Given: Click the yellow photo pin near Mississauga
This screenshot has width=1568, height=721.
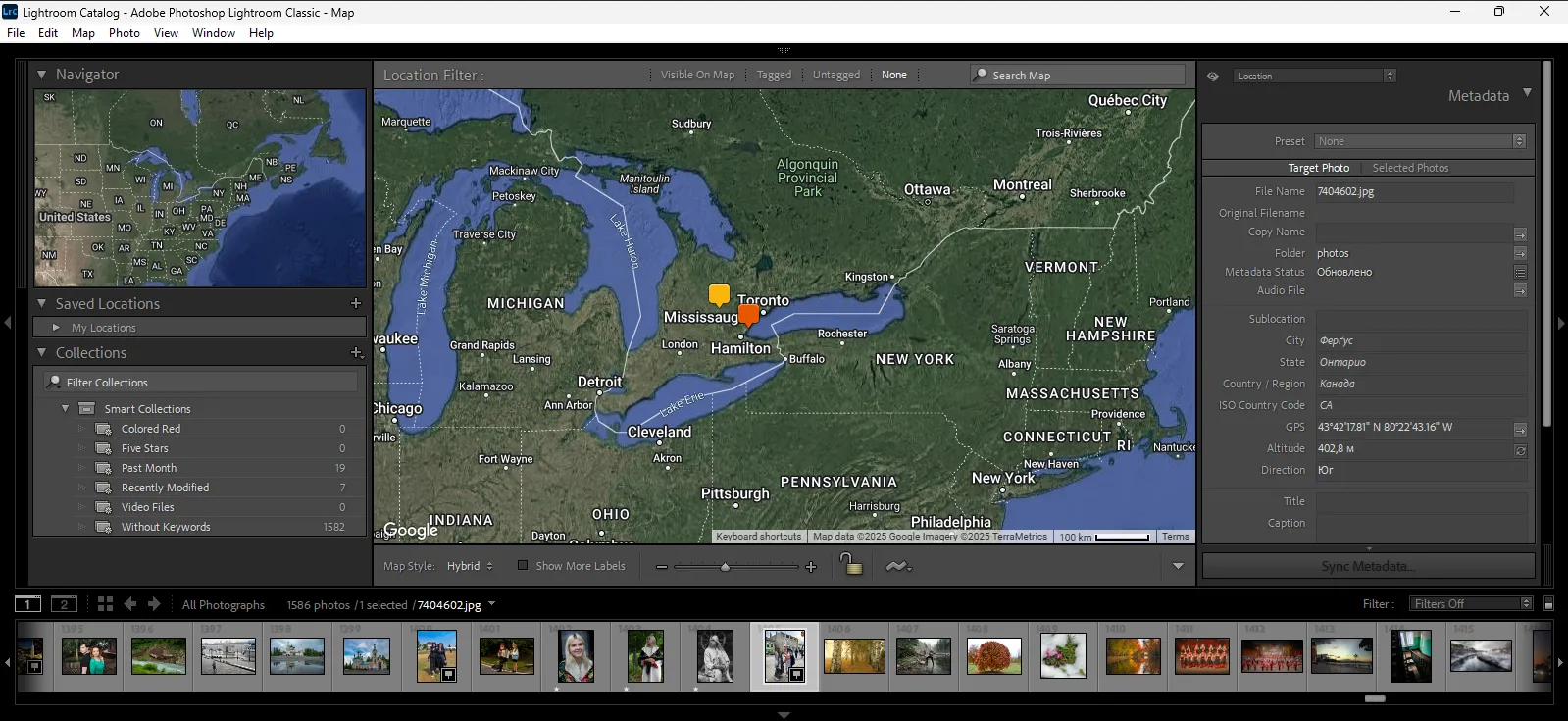Looking at the screenshot, I should [x=719, y=295].
